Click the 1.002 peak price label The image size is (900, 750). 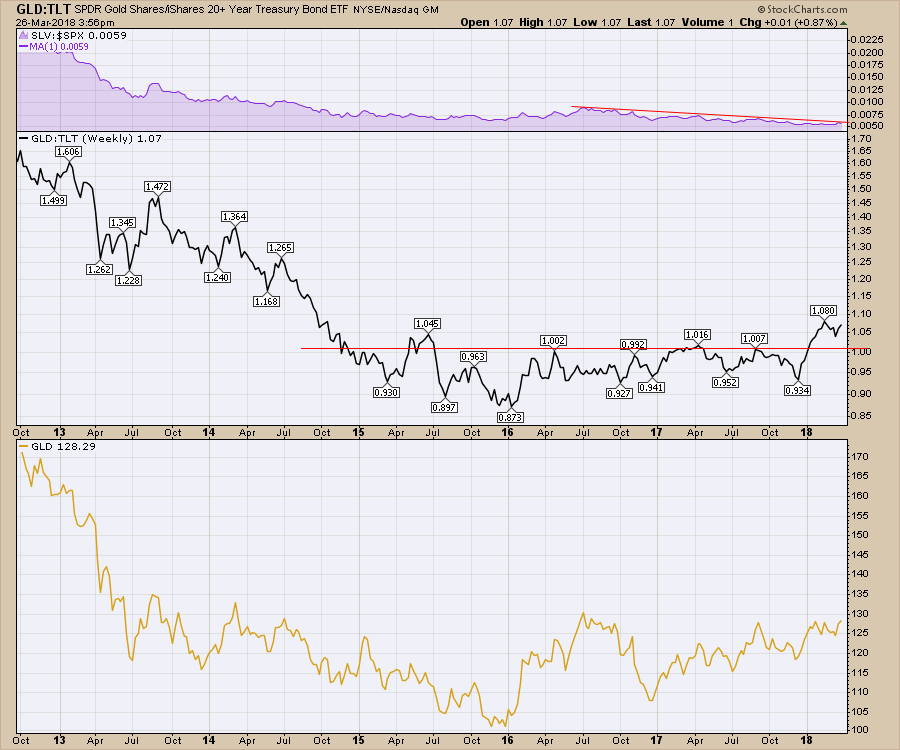(553, 341)
